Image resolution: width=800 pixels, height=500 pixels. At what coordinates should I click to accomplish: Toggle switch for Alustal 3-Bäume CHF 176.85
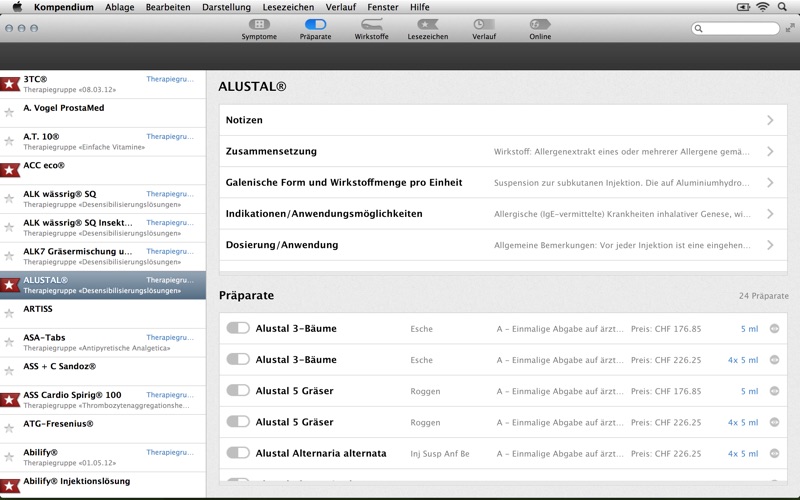pos(238,328)
